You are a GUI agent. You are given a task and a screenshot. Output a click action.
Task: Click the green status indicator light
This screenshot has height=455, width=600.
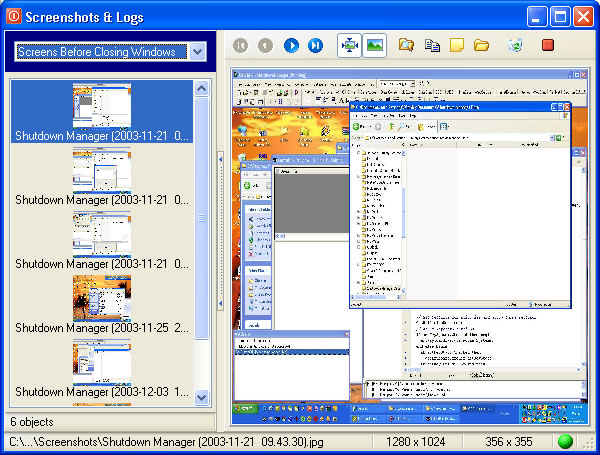pyautogui.click(x=565, y=441)
